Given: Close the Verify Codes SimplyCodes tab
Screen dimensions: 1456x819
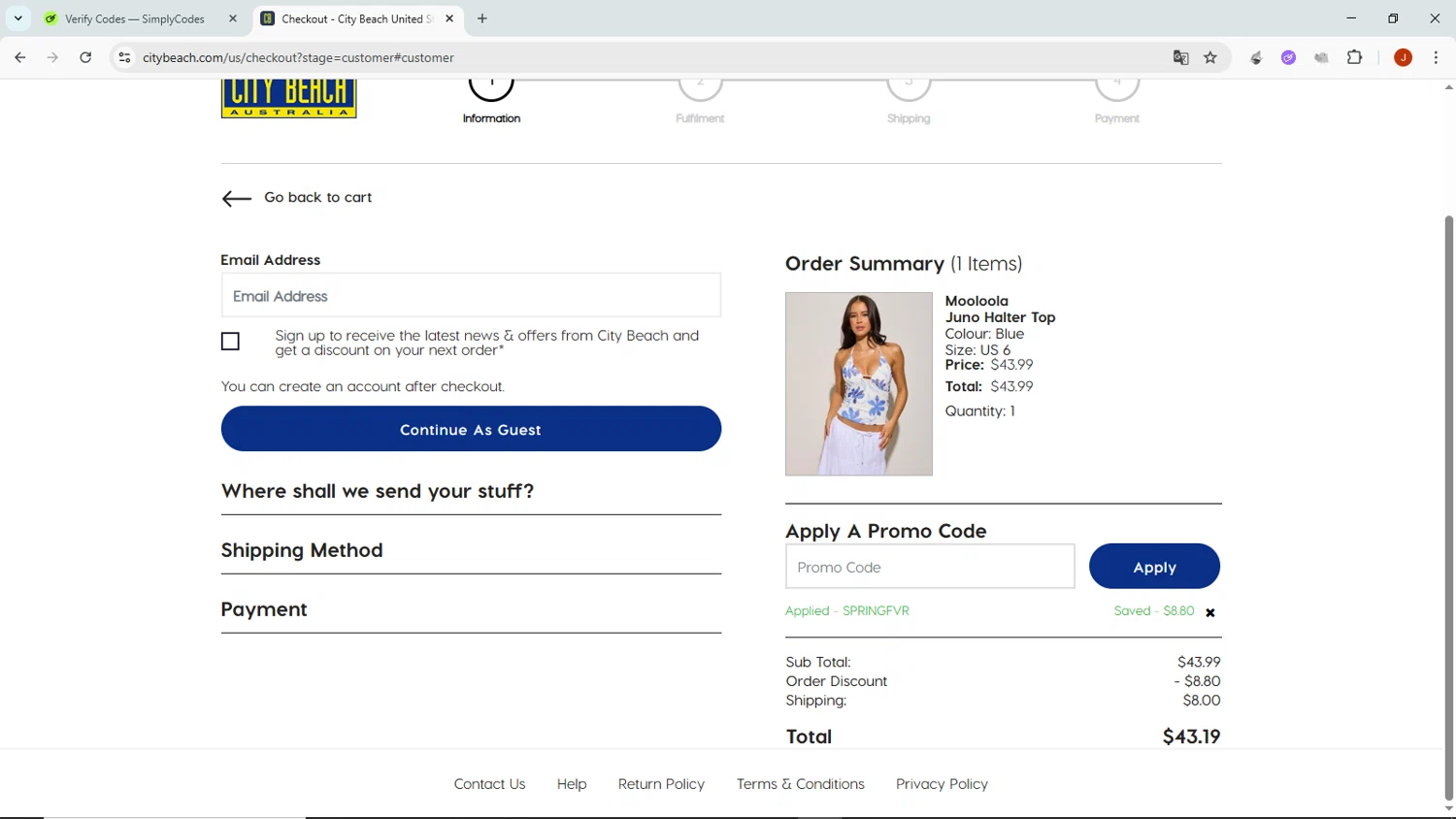Looking at the screenshot, I should [x=233, y=18].
